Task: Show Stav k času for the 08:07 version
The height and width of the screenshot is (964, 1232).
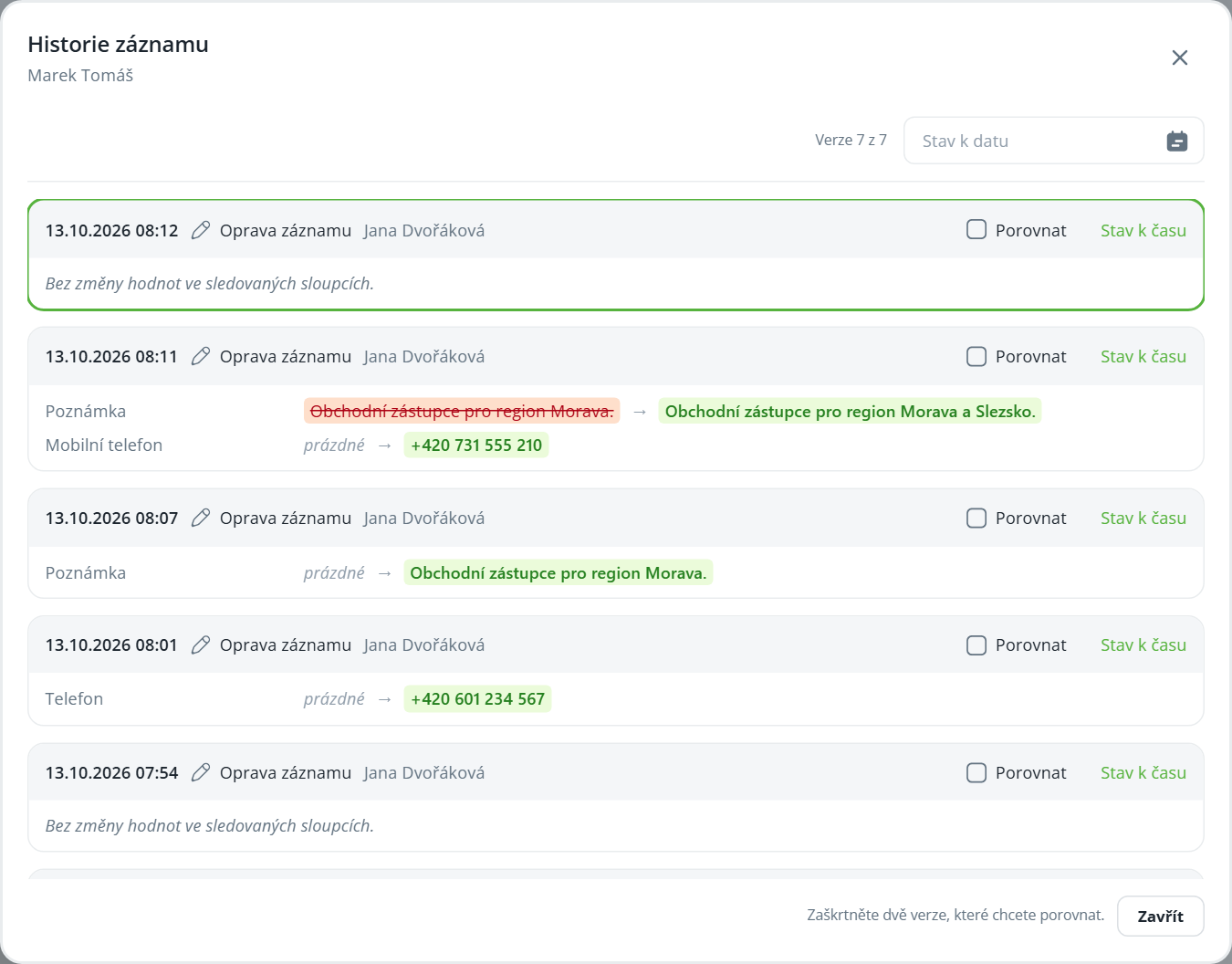Action: point(1143,518)
